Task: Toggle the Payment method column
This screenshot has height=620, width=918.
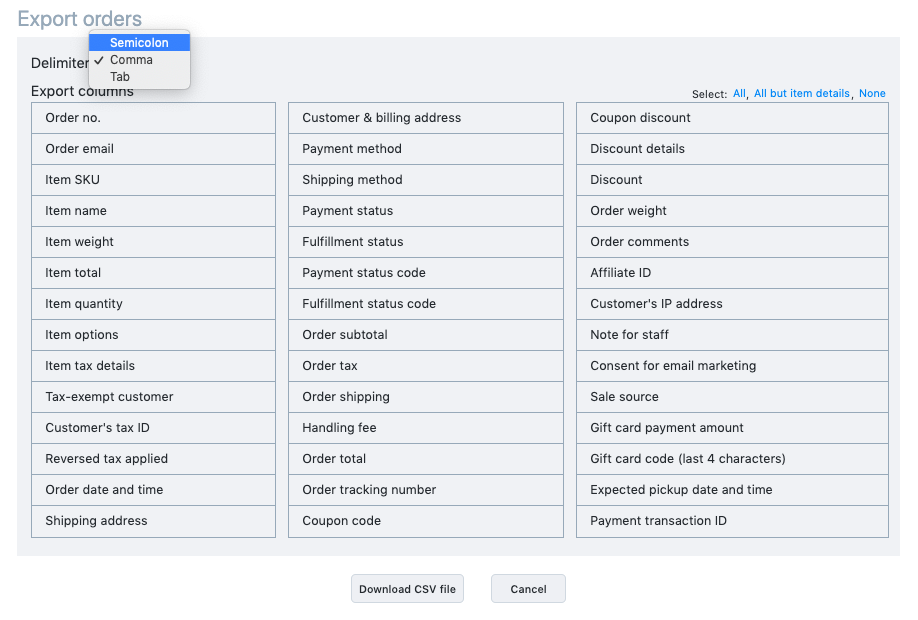Action: click(x=426, y=149)
